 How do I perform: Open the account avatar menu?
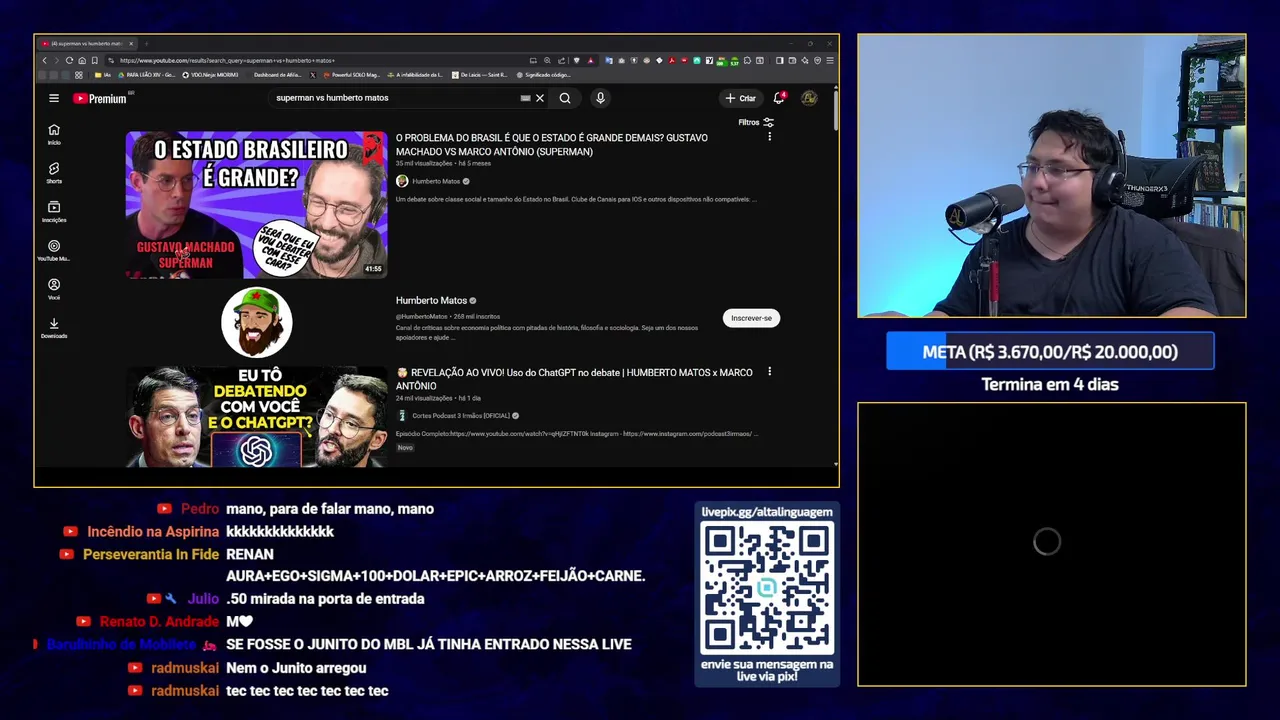(x=809, y=98)
